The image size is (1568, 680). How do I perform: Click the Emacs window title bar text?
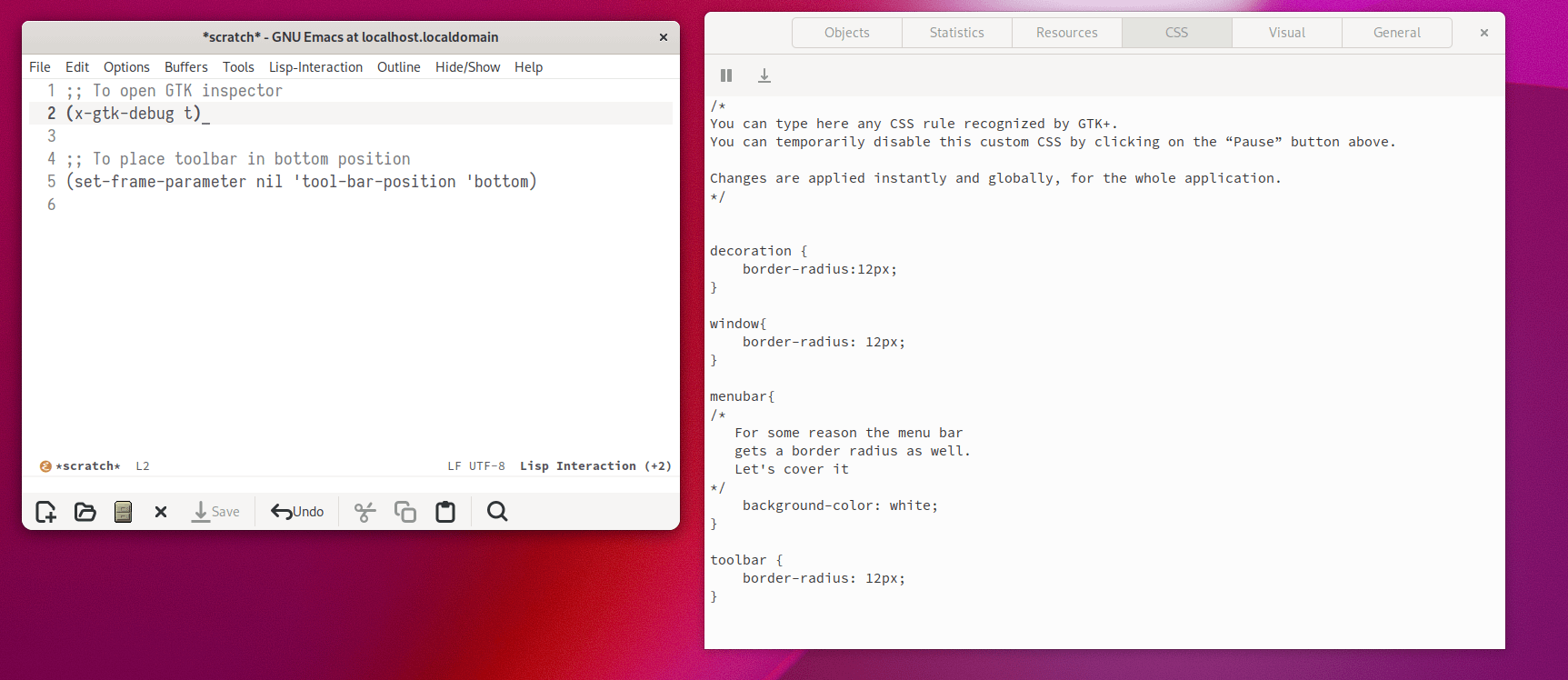click(351, 37)
